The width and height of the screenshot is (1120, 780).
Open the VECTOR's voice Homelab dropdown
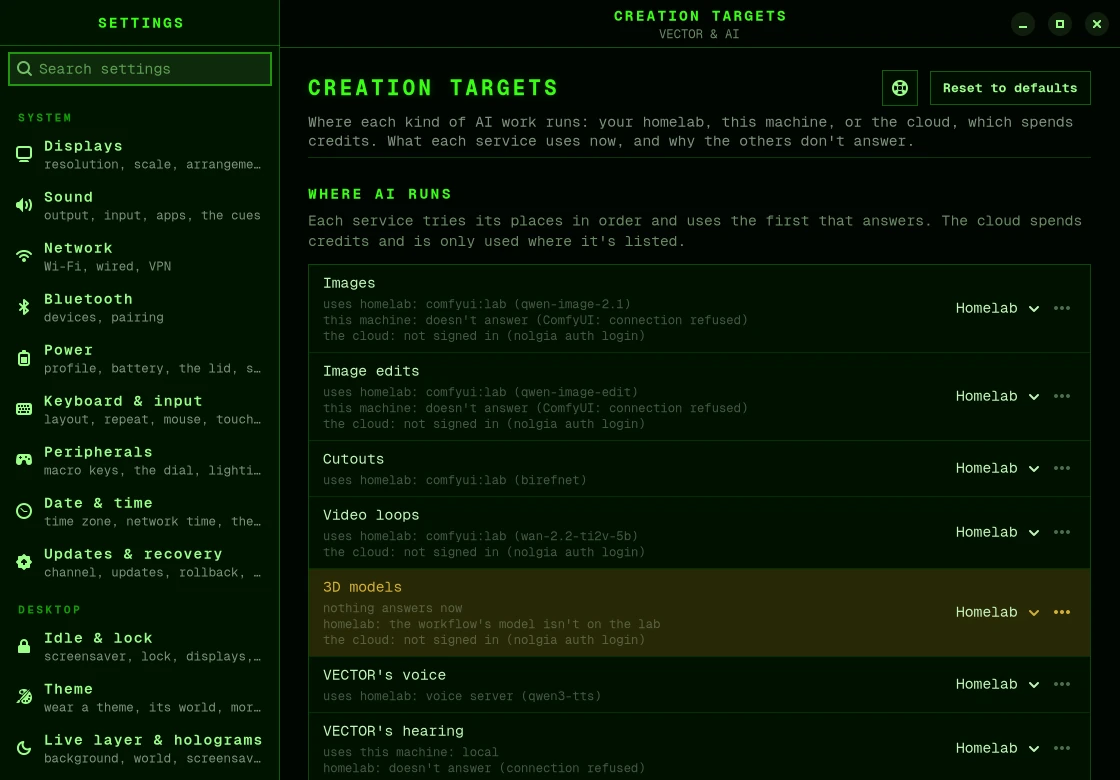(x=997, y=684)
